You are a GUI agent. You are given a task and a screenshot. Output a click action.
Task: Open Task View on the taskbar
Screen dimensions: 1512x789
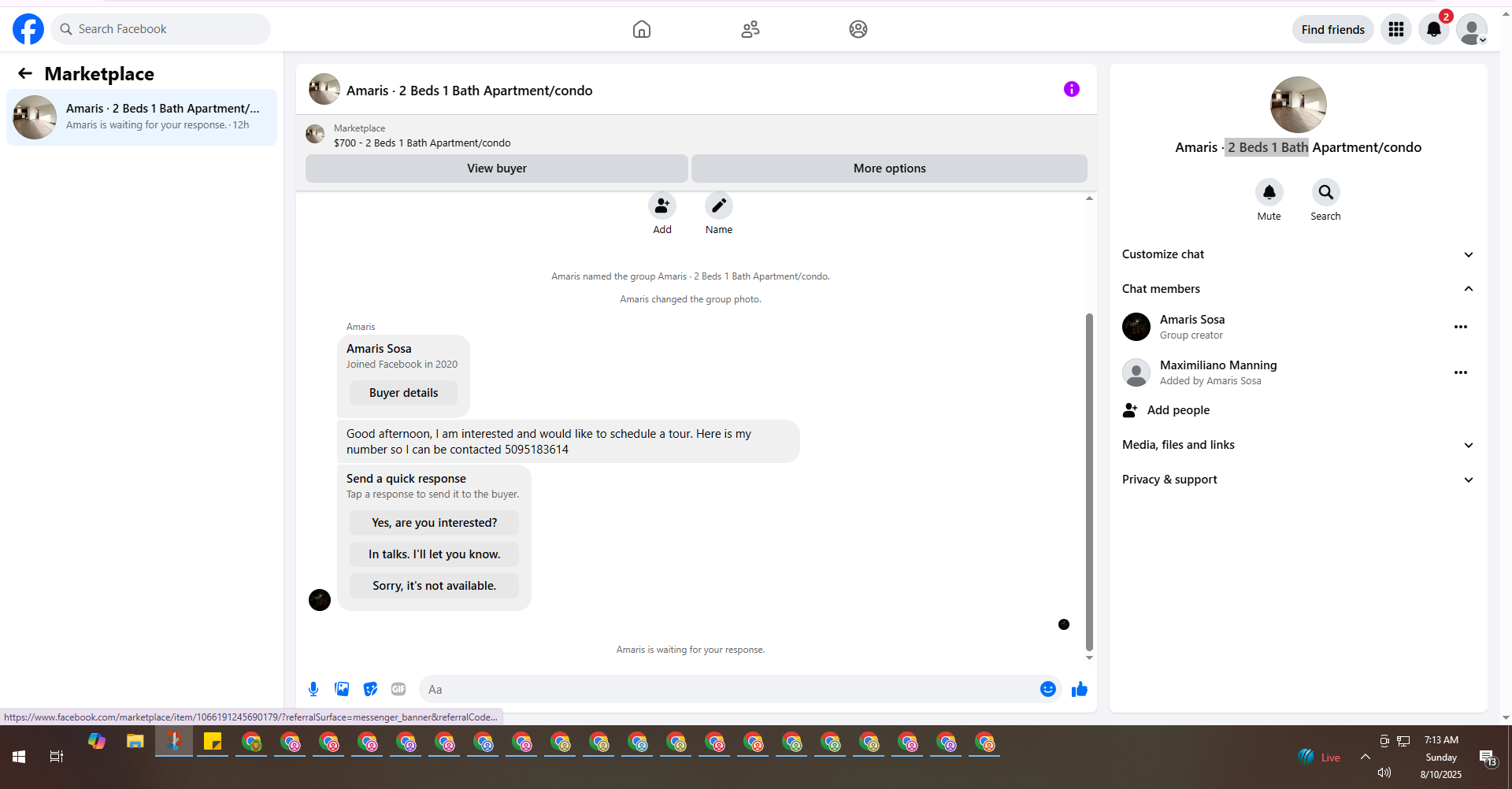[57, 757]
